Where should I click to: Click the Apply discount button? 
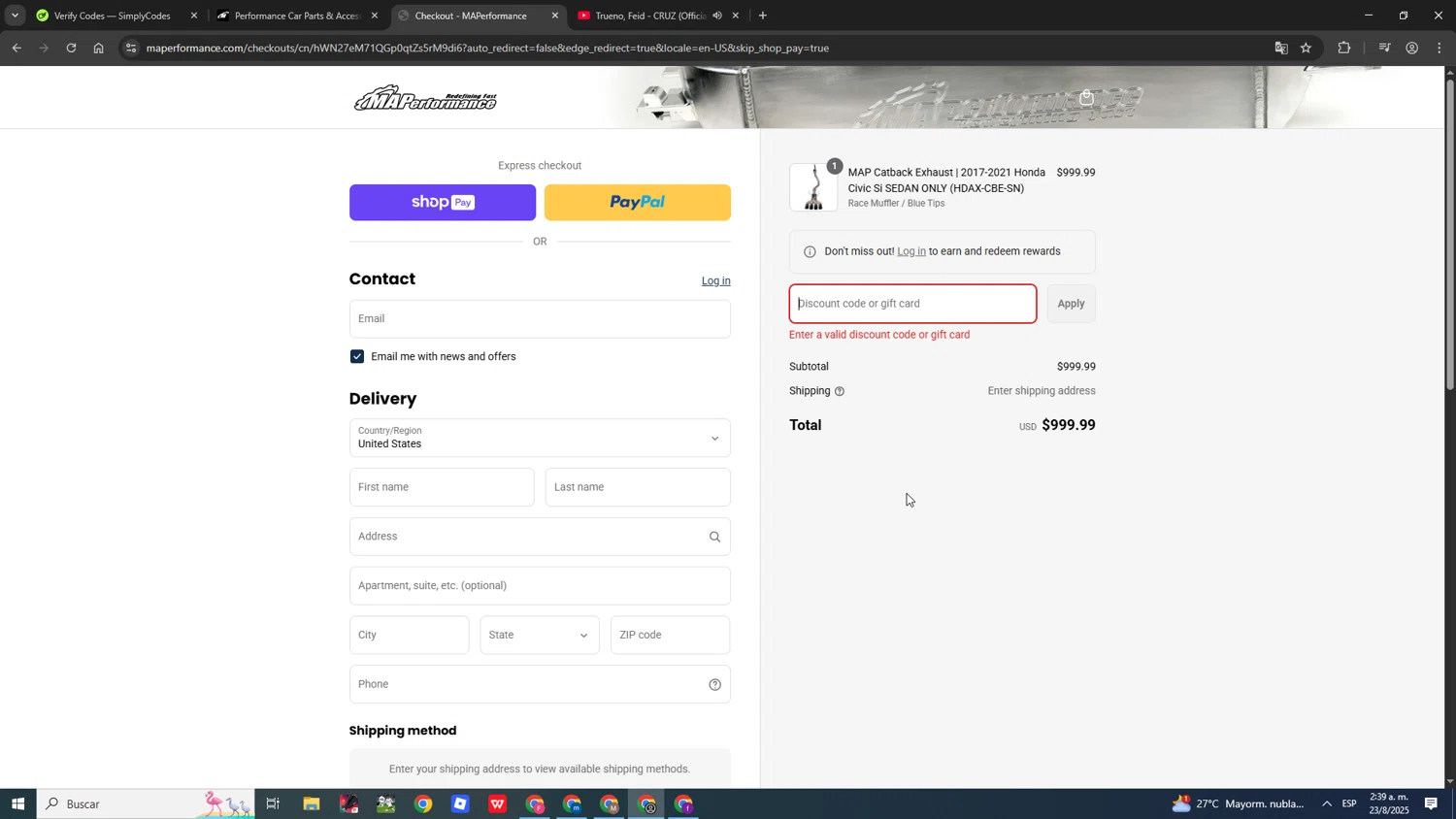coord(1072,304)
